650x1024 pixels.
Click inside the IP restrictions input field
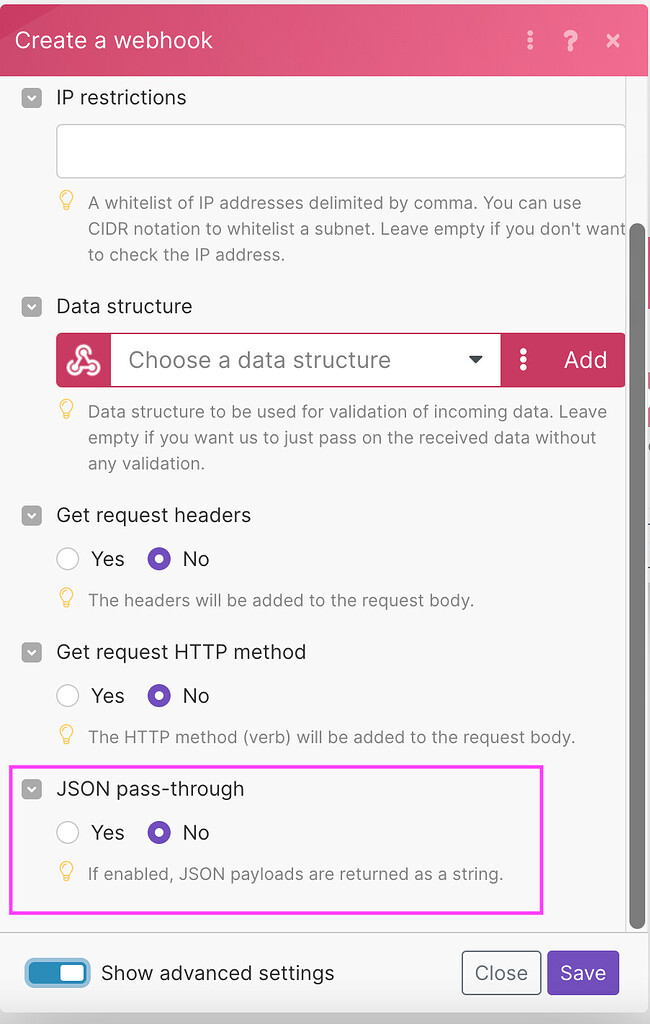(x=340, y=150)
